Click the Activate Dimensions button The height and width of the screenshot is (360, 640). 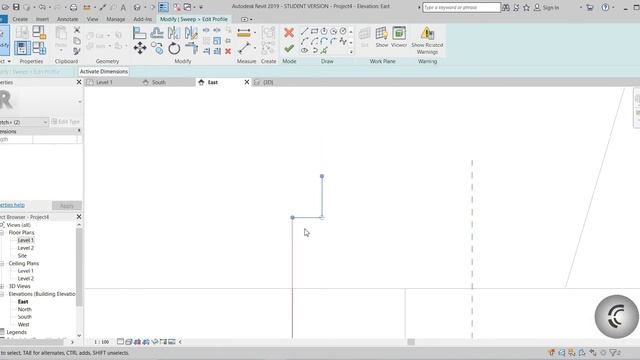tap(104, 71)
